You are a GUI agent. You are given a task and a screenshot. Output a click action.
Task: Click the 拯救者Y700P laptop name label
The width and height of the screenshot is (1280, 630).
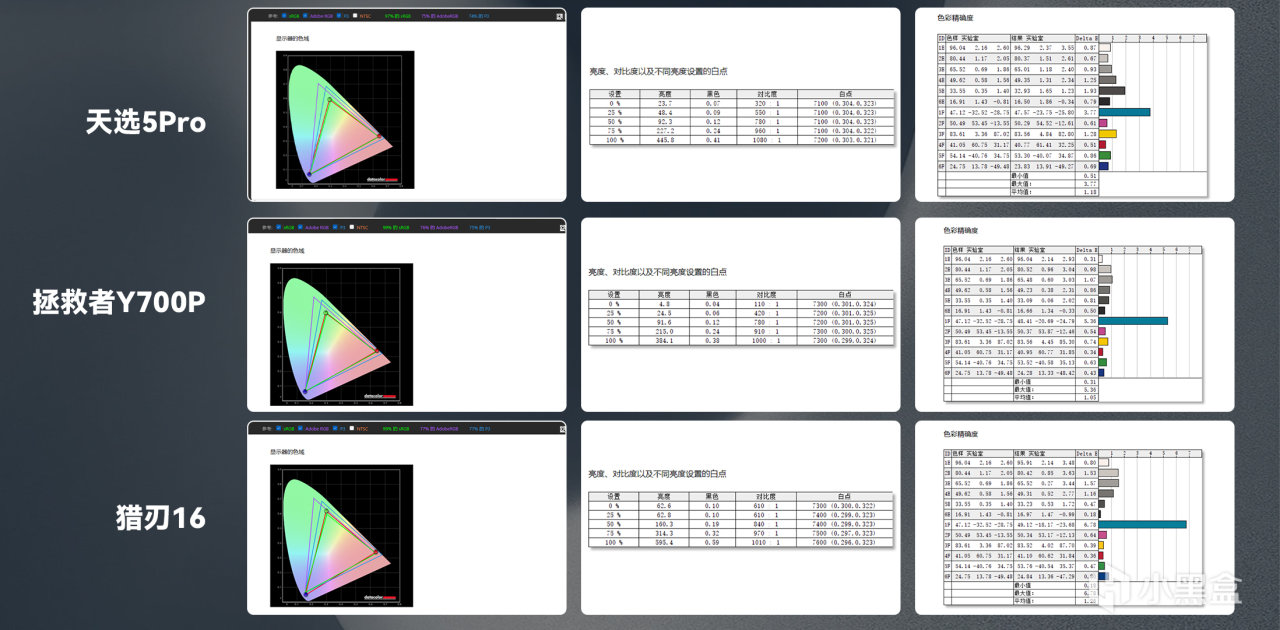(x=120, y=302)
